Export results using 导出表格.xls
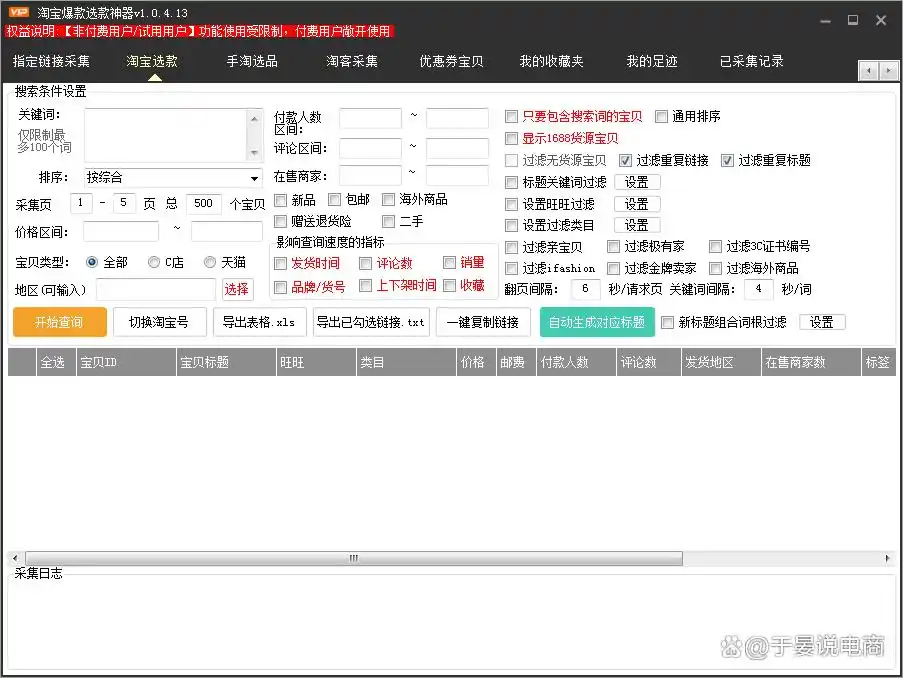The width and height of the screenshot is (903, 678). pos(260,322)
